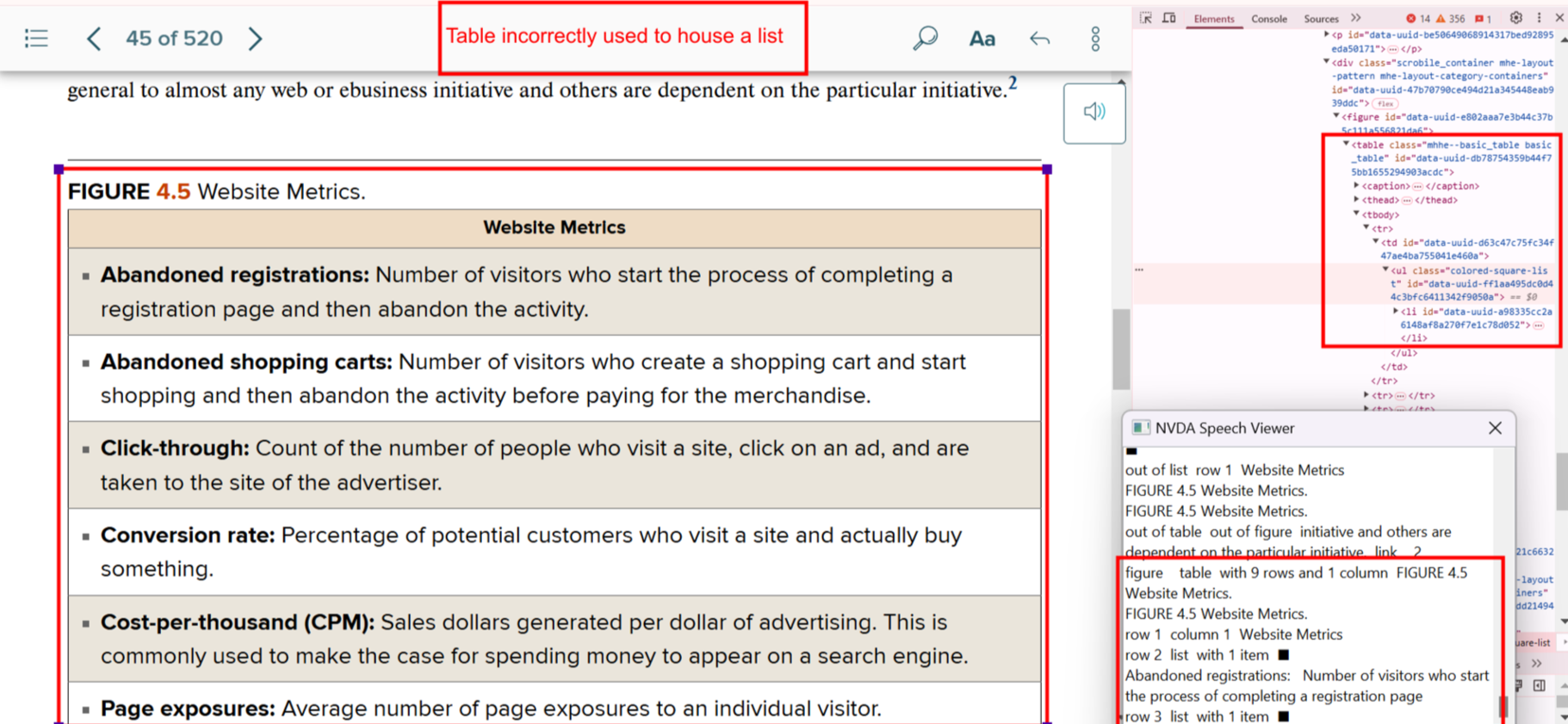The height and width of the screenshot is (724, 1568).
Task: Click the 45 of 520 page indicator
Action: [x=174, y=38]
